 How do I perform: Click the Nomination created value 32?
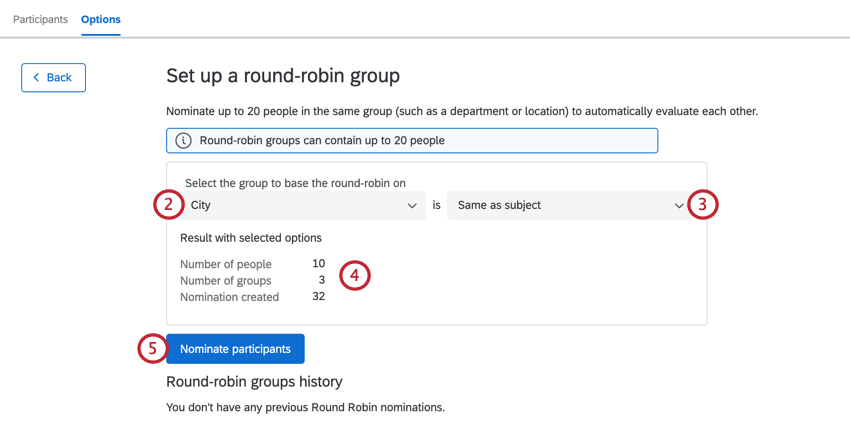(x=318, y=297)
